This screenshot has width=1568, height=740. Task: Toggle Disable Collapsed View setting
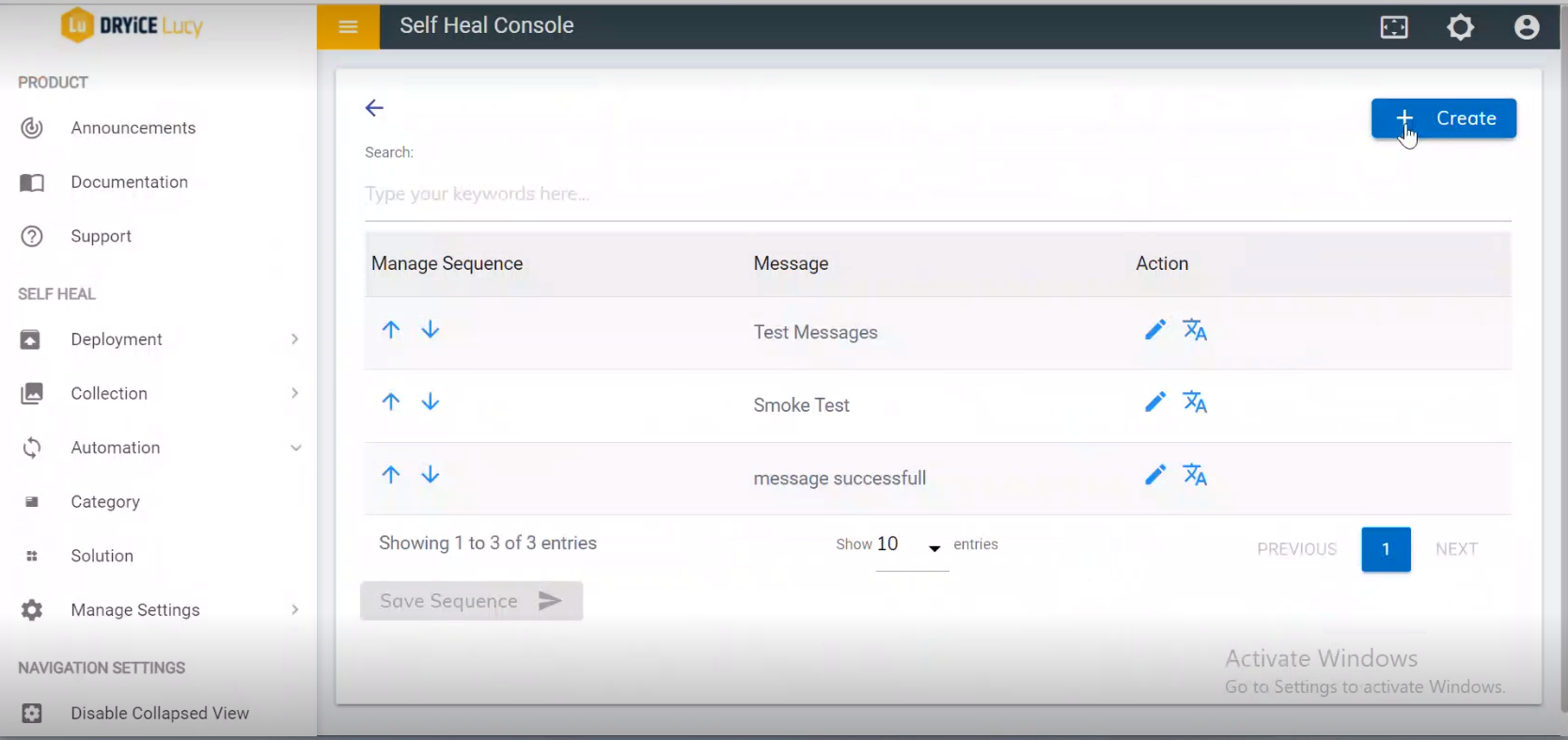pos(160,714)
